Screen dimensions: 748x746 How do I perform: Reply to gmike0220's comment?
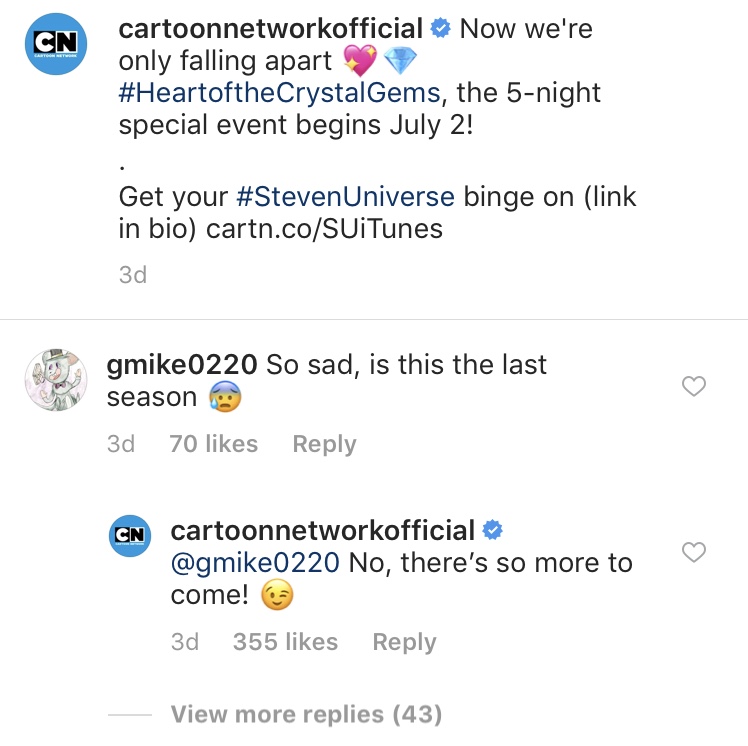click(324, 444)
